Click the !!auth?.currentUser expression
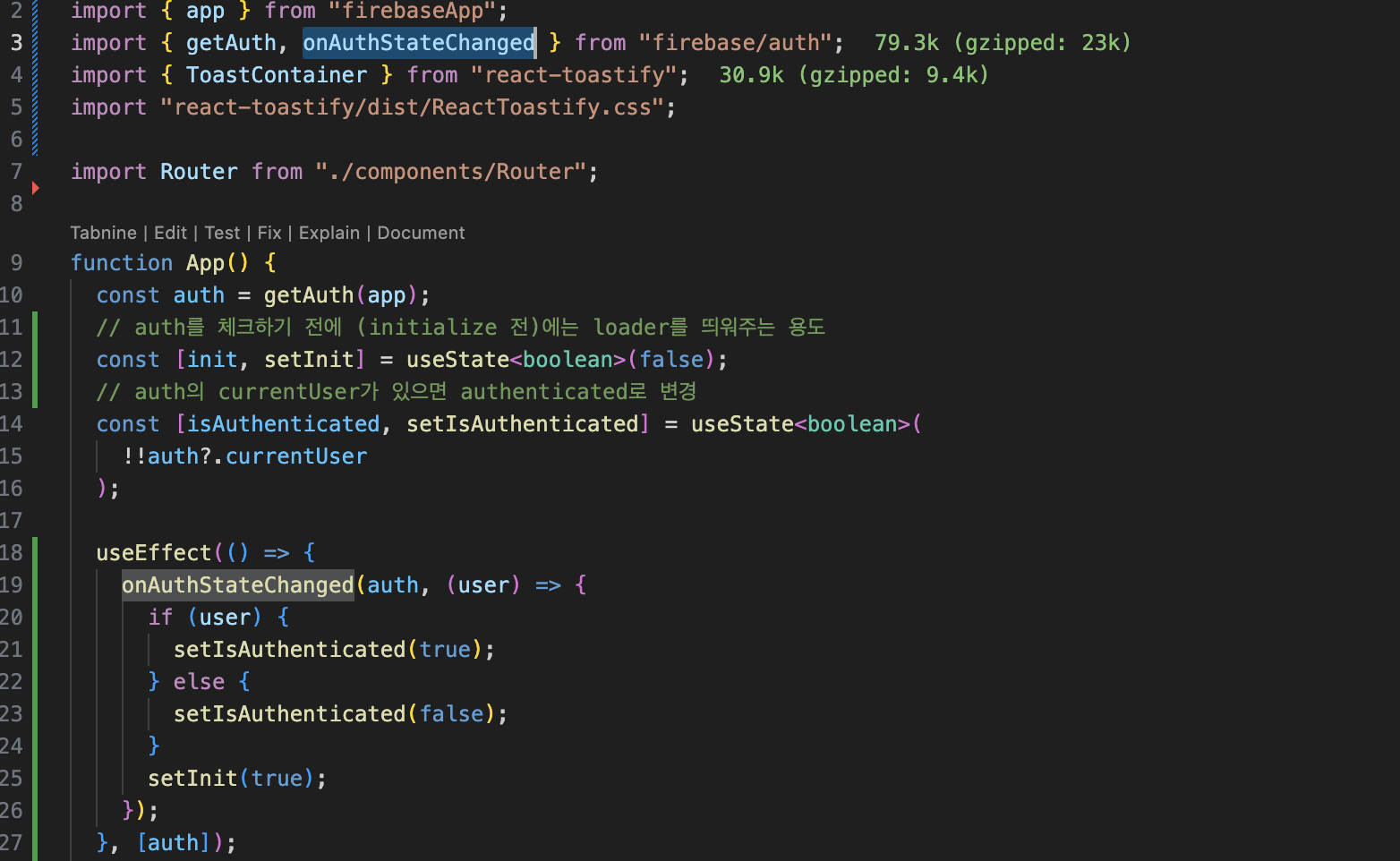This screenshot has width=1400, height=861. click(244, 456)
